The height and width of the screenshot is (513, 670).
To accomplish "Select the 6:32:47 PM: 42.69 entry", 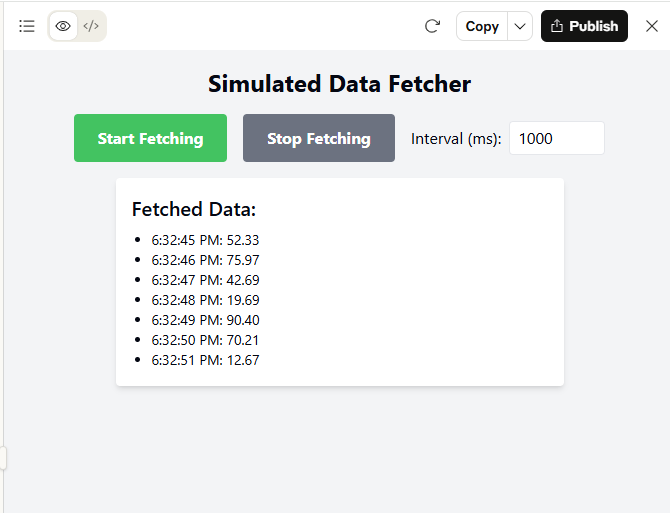I will click(x=205, y=280).
